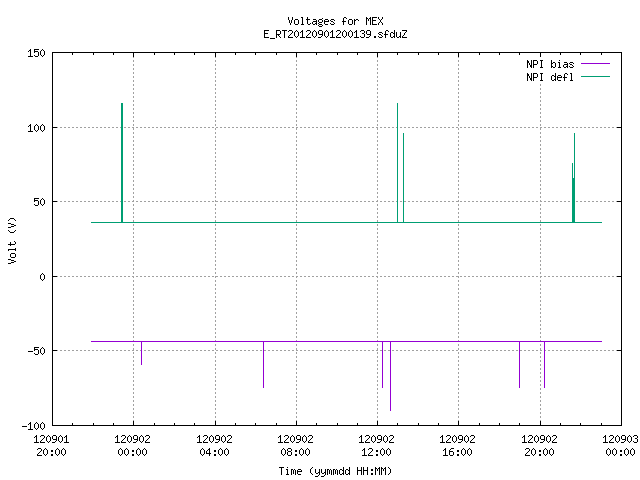Click the x-axis label 120902 04:00

(x=214, y=445)
